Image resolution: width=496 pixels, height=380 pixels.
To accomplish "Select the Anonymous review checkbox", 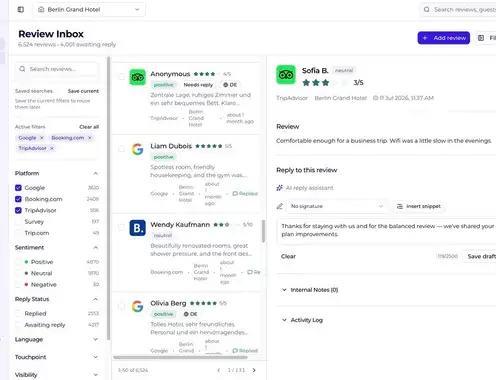I will click(x=122, y=77).
